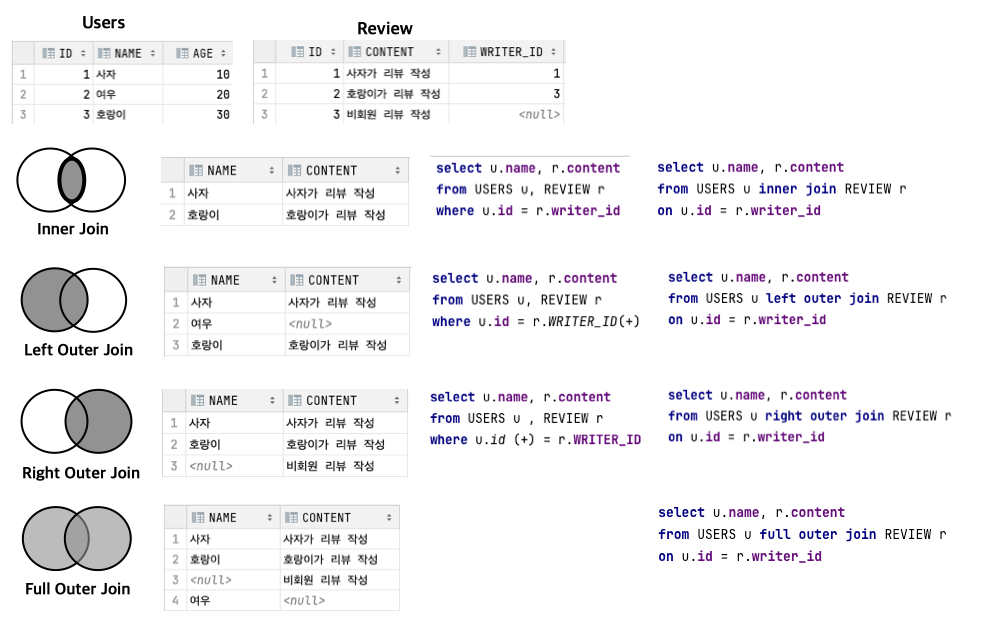Screen dimensions: 982x633
Task: Toggle sort arrows on Inner Join CONTENT column
Action: point(397,170)
